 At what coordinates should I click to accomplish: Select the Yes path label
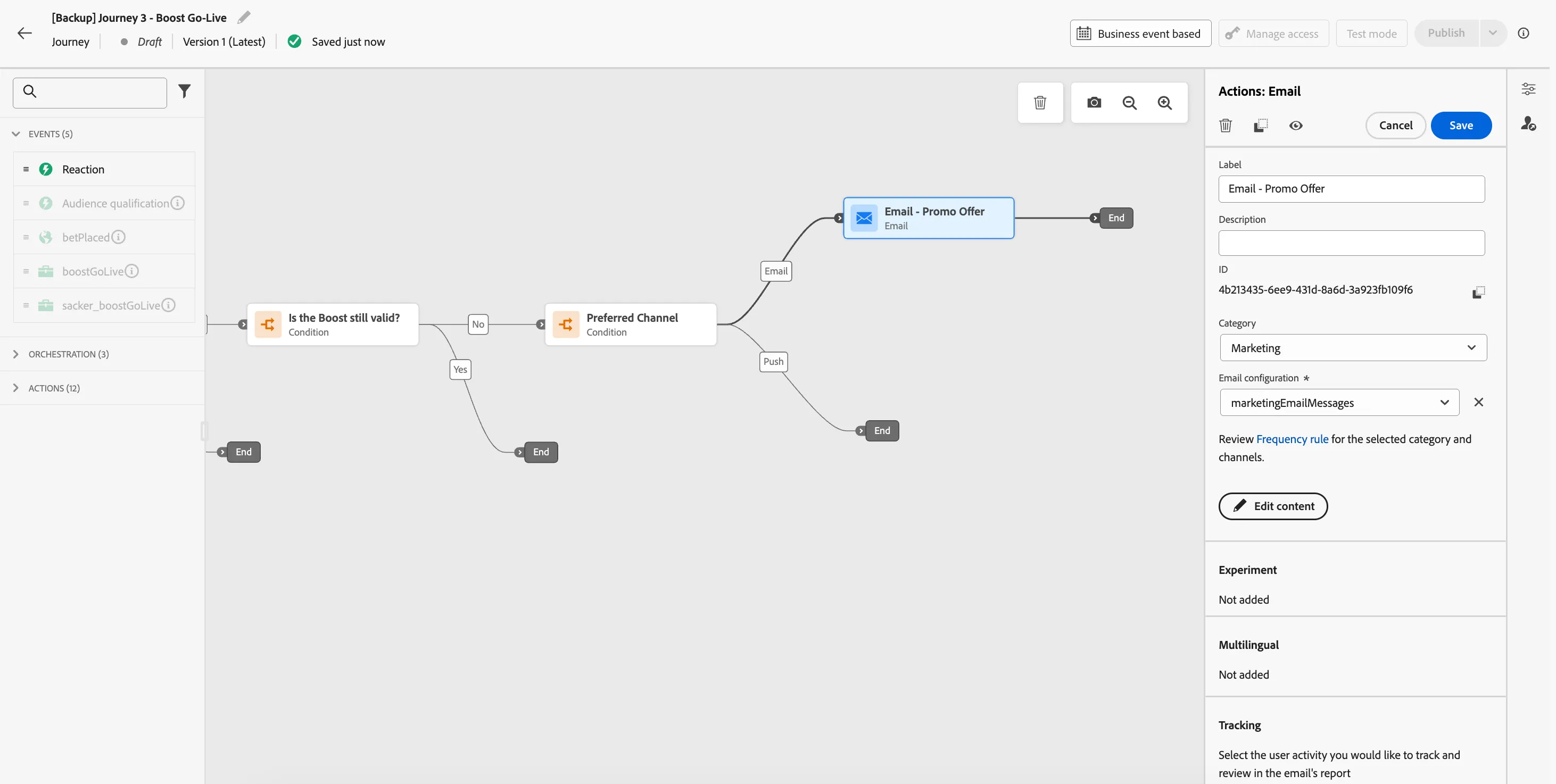point(460,369)
